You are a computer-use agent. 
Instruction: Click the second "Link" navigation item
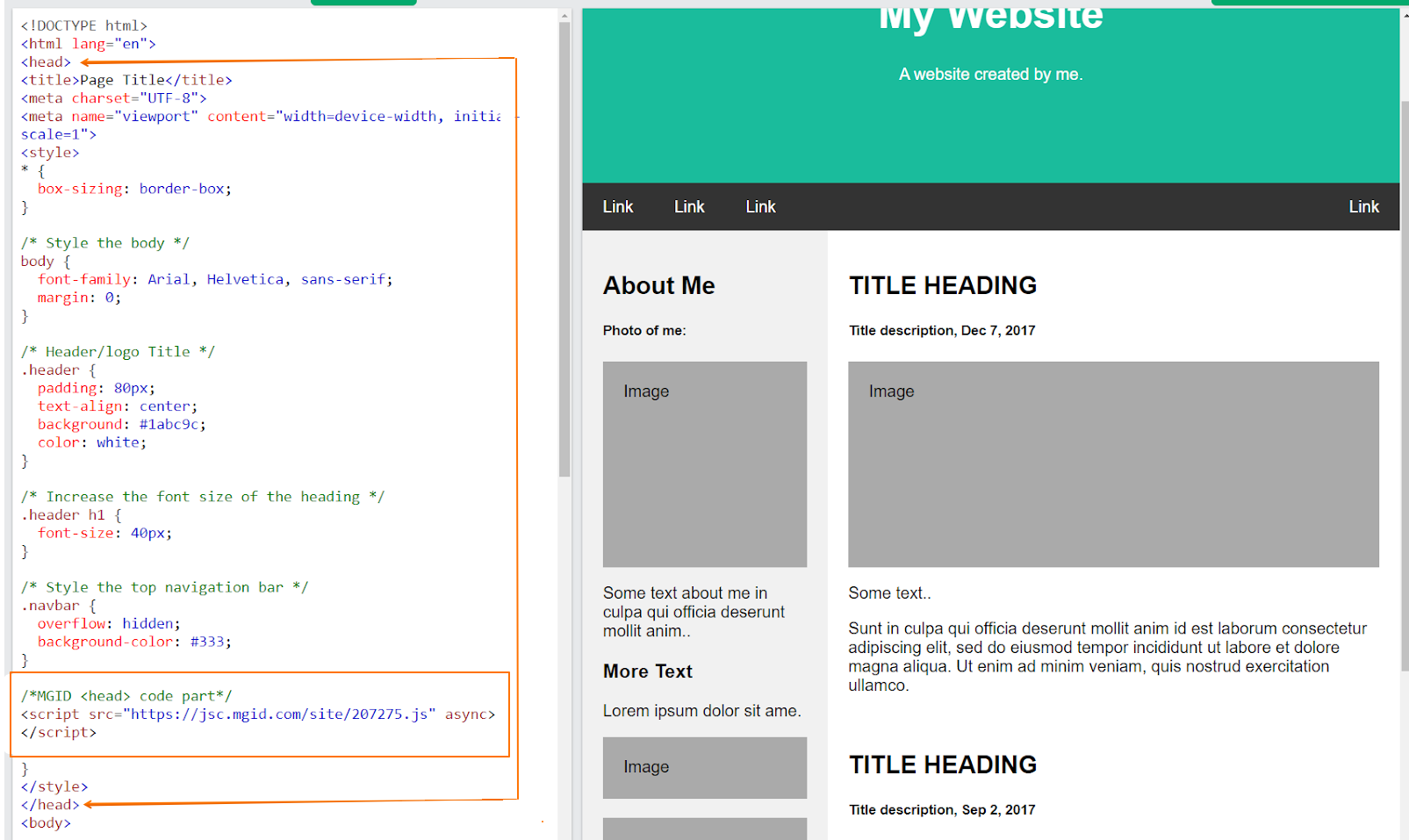click(x=688, y=206)
